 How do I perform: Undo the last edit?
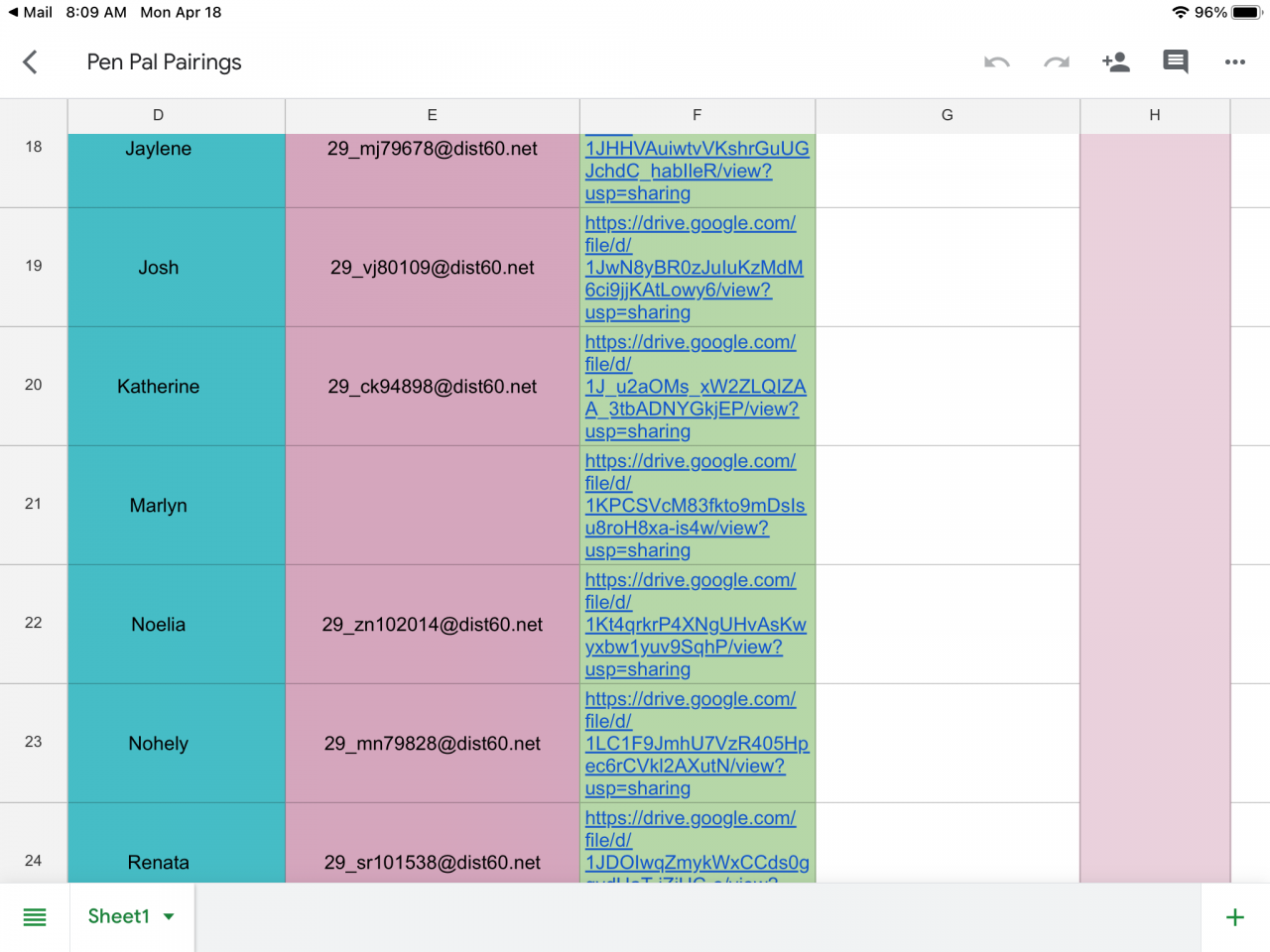996,62
